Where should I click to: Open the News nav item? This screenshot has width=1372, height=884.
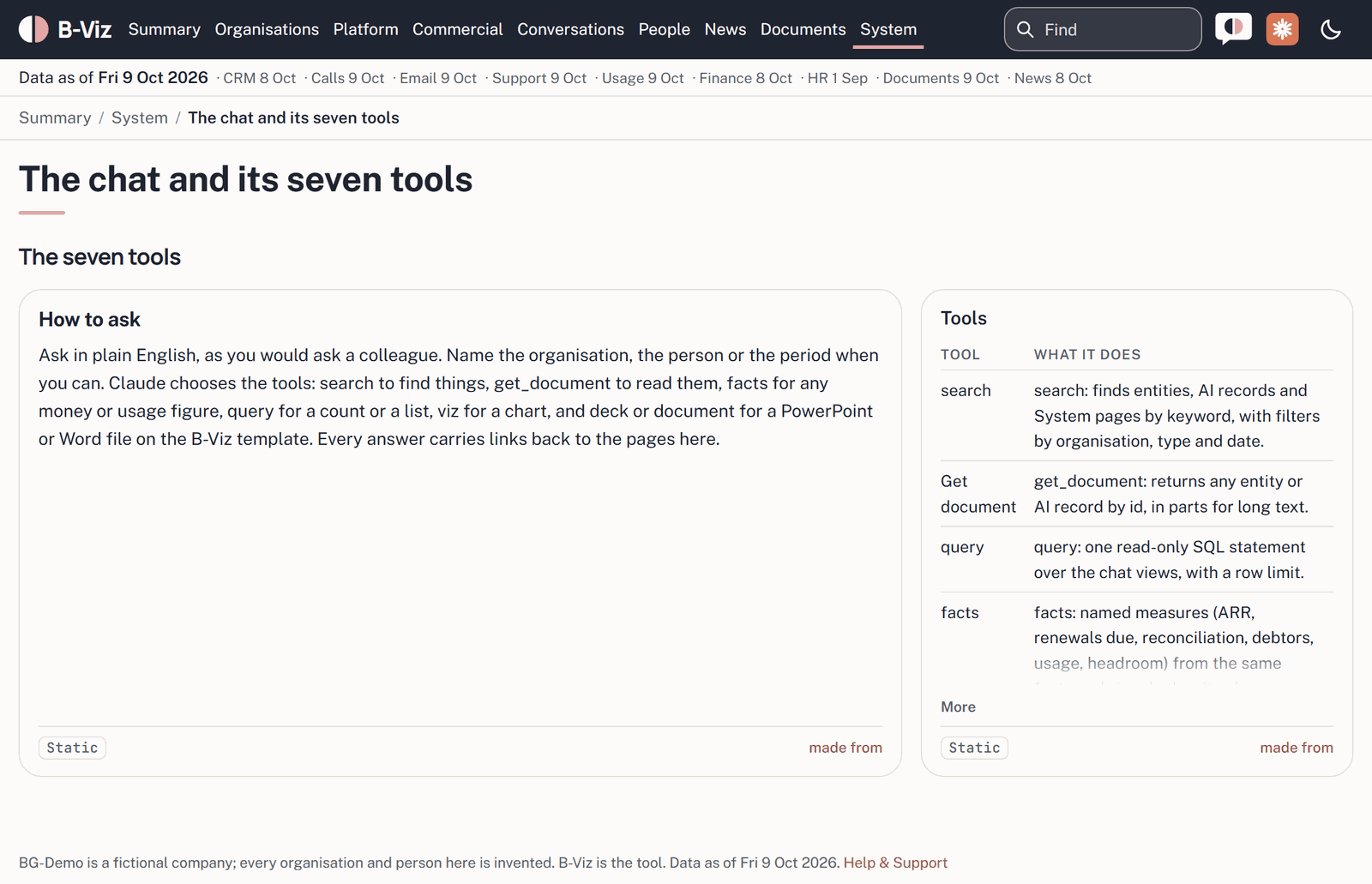click(x=725, y=29)
